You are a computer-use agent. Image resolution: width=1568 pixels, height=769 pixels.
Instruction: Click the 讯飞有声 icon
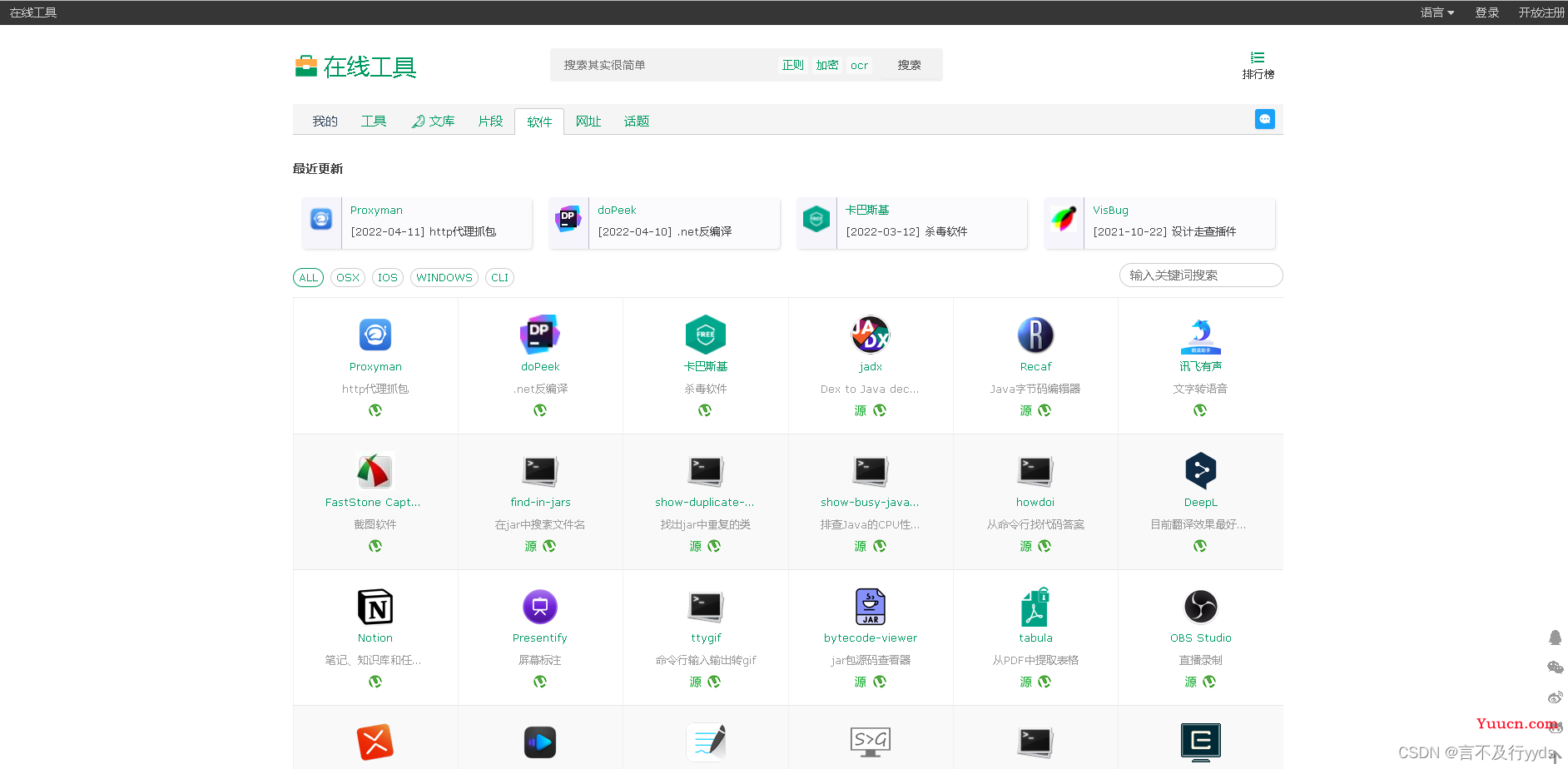click(x=1200, y=336)
